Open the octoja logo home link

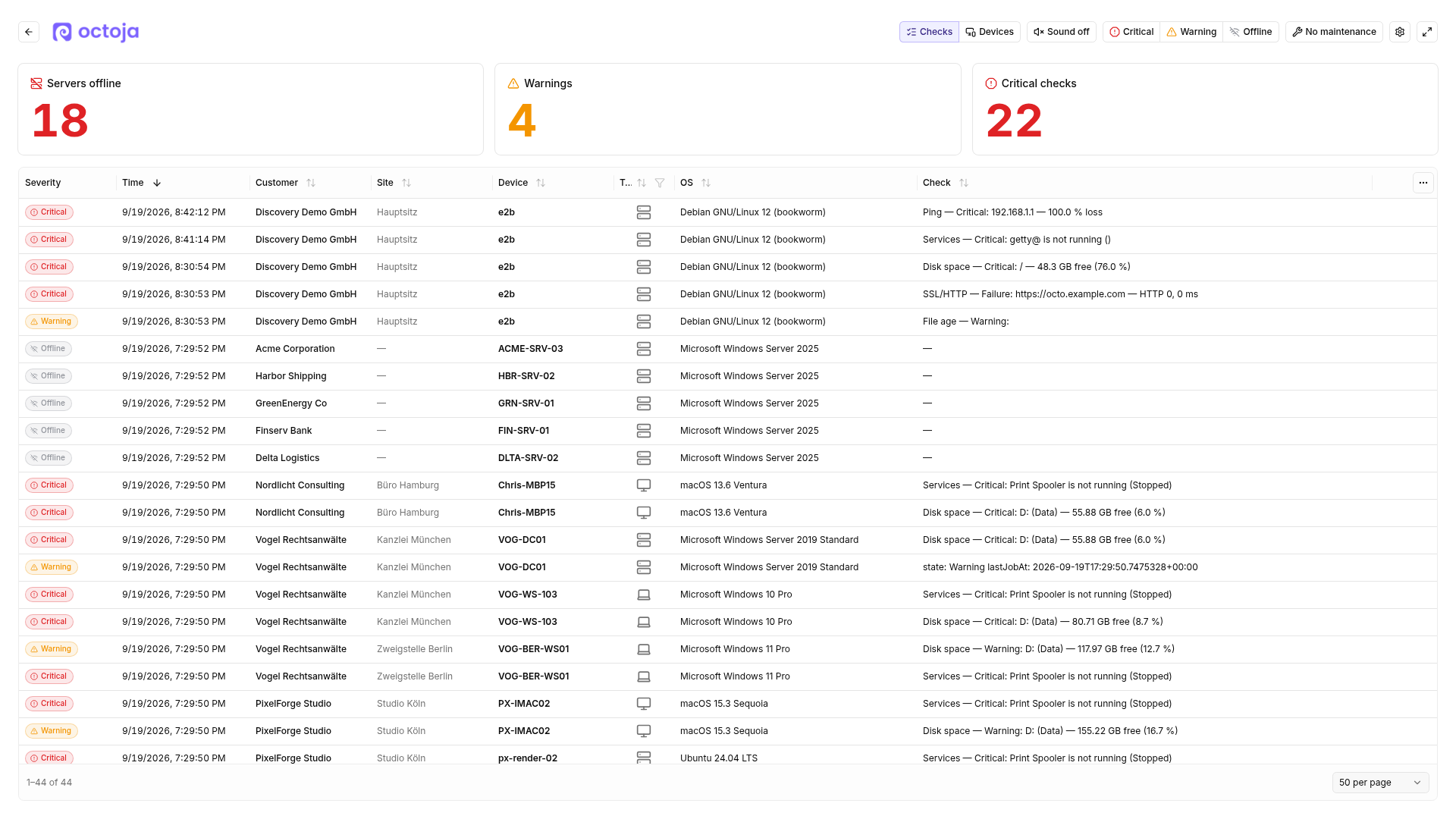(x=96, y=32)
